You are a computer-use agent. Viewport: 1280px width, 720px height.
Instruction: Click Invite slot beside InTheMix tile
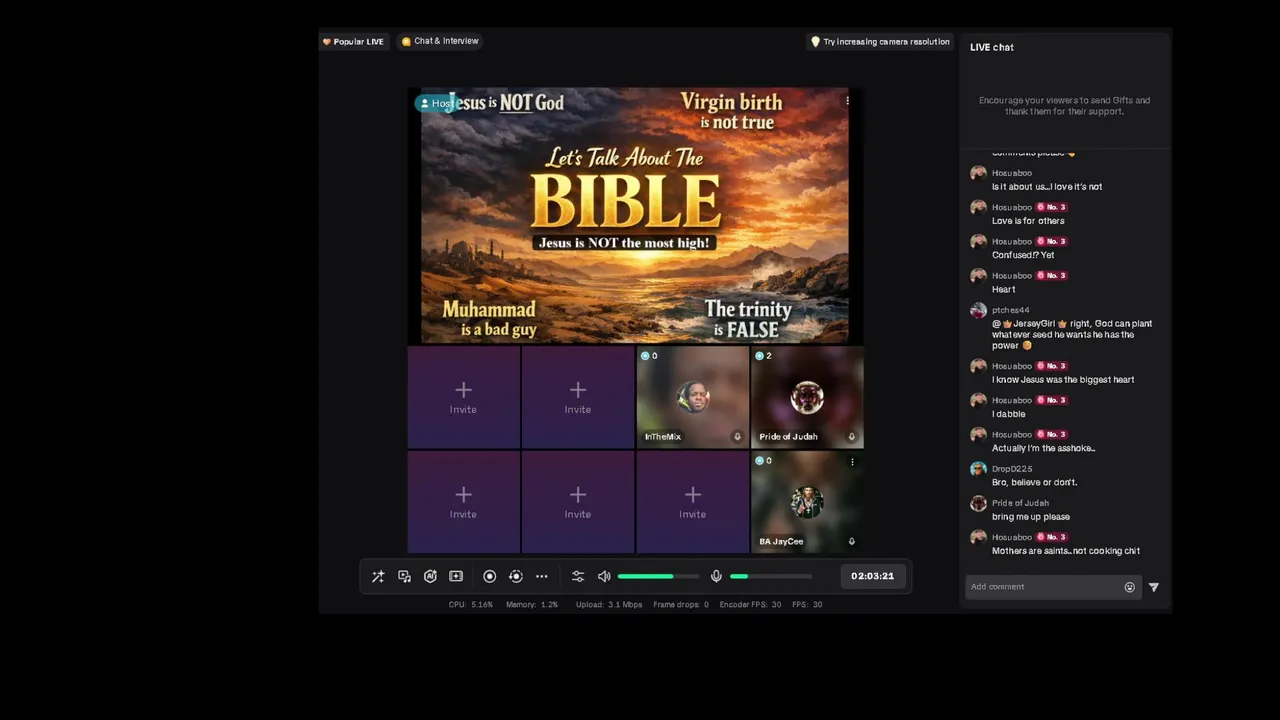pos(578,398)
